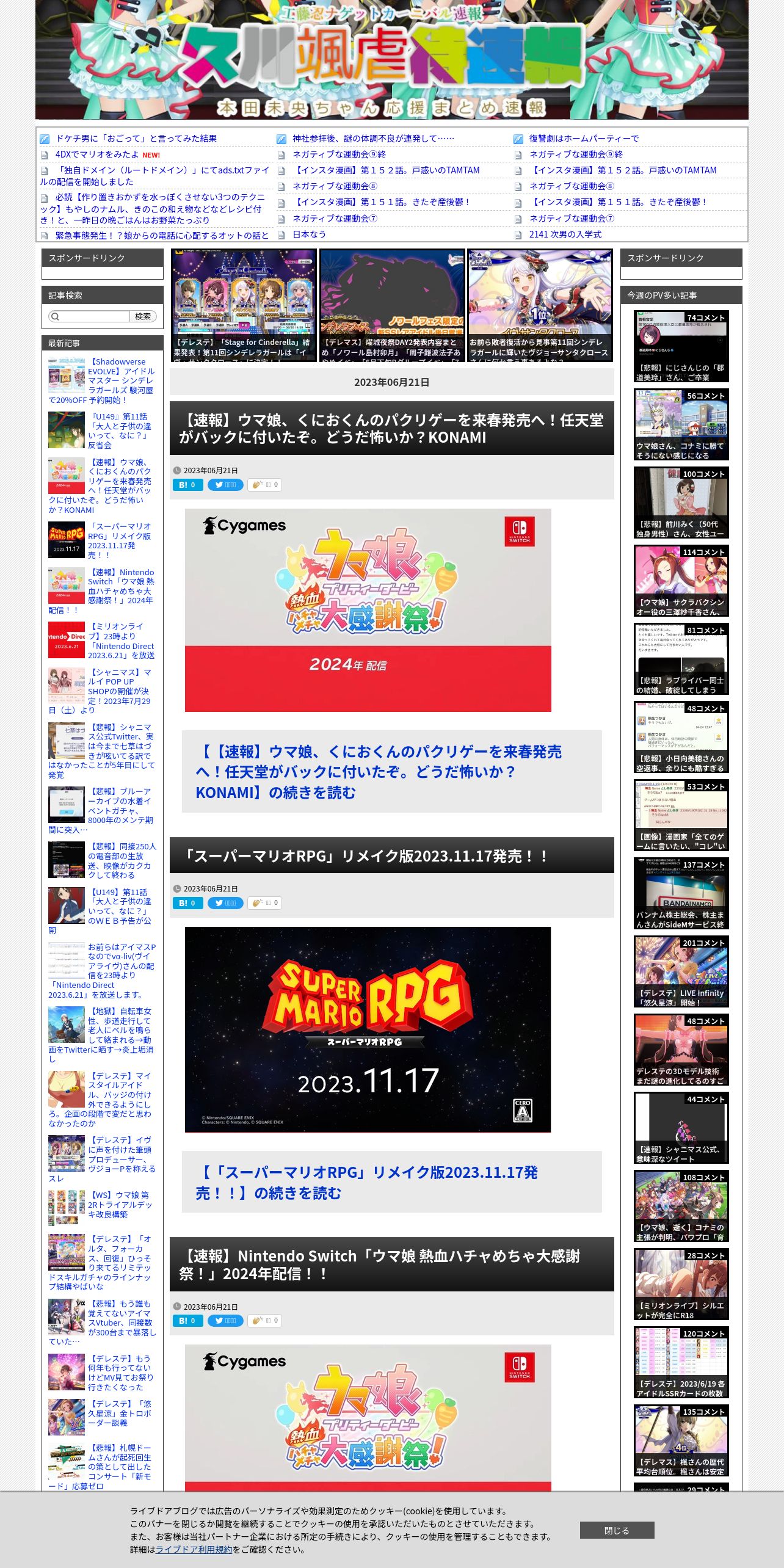This screenshot has height=1568, width=784.
Task: Open headline 独自ドメイン（ルートドメイン）にてads.txt
Action: tap(154, 176)
